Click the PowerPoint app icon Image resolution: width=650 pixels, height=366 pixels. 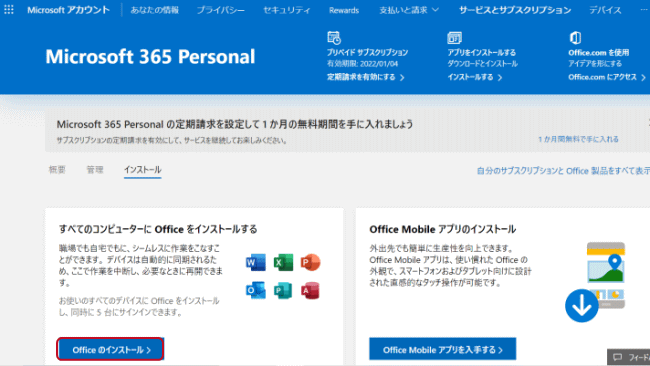pos(310,262)
